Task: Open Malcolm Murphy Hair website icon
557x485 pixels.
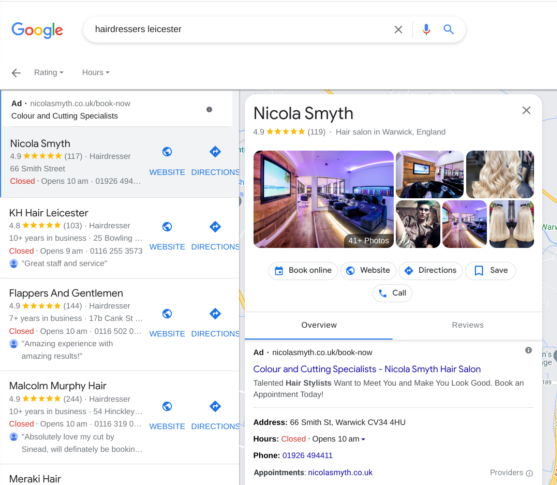Action: coord(167,406)
